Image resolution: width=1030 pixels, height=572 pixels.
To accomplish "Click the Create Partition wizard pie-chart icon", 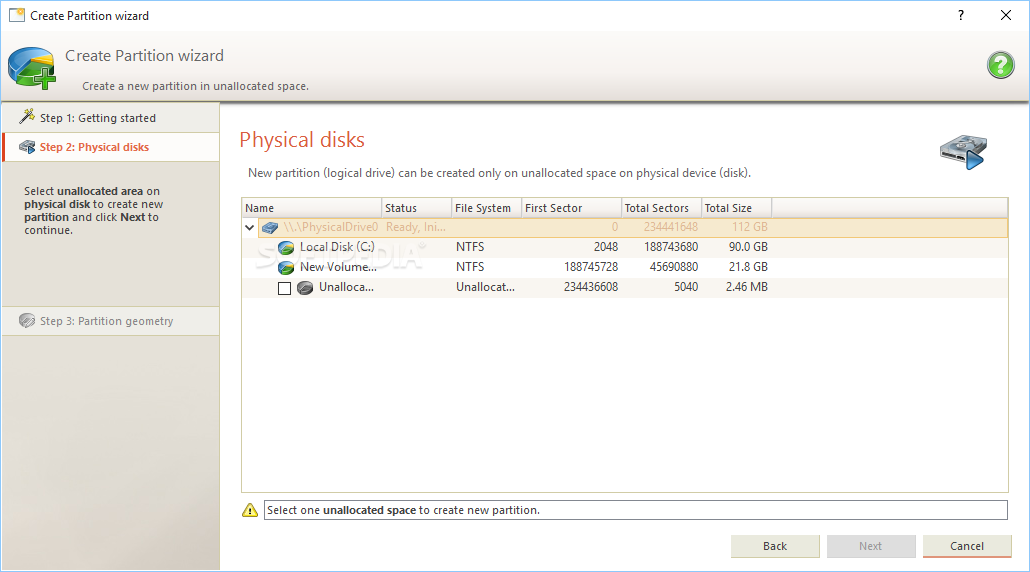I will point(31,68).
